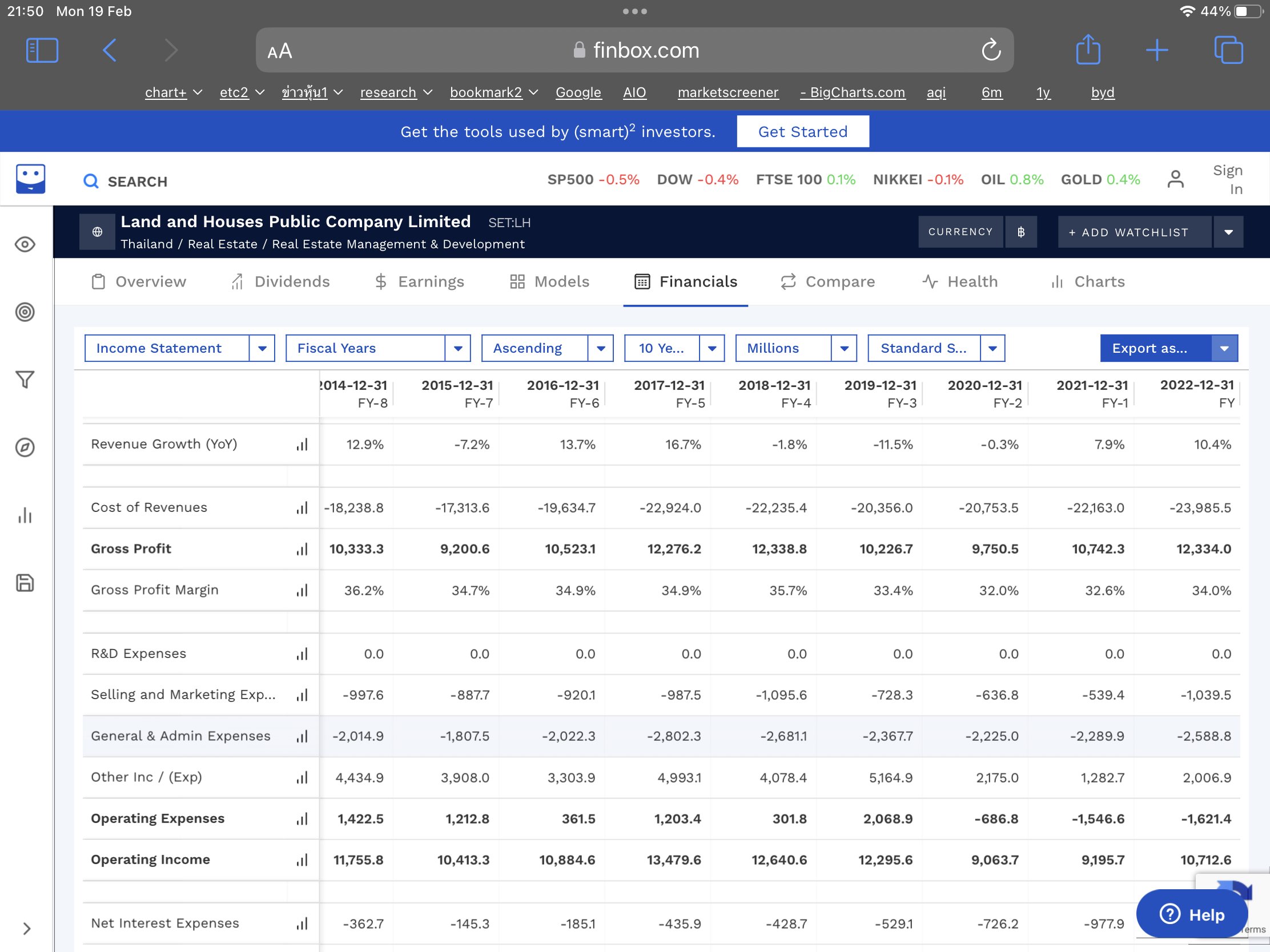Switch to Overview tab
The width and height of the screenshot is (1270, 952).
point(139,282)
